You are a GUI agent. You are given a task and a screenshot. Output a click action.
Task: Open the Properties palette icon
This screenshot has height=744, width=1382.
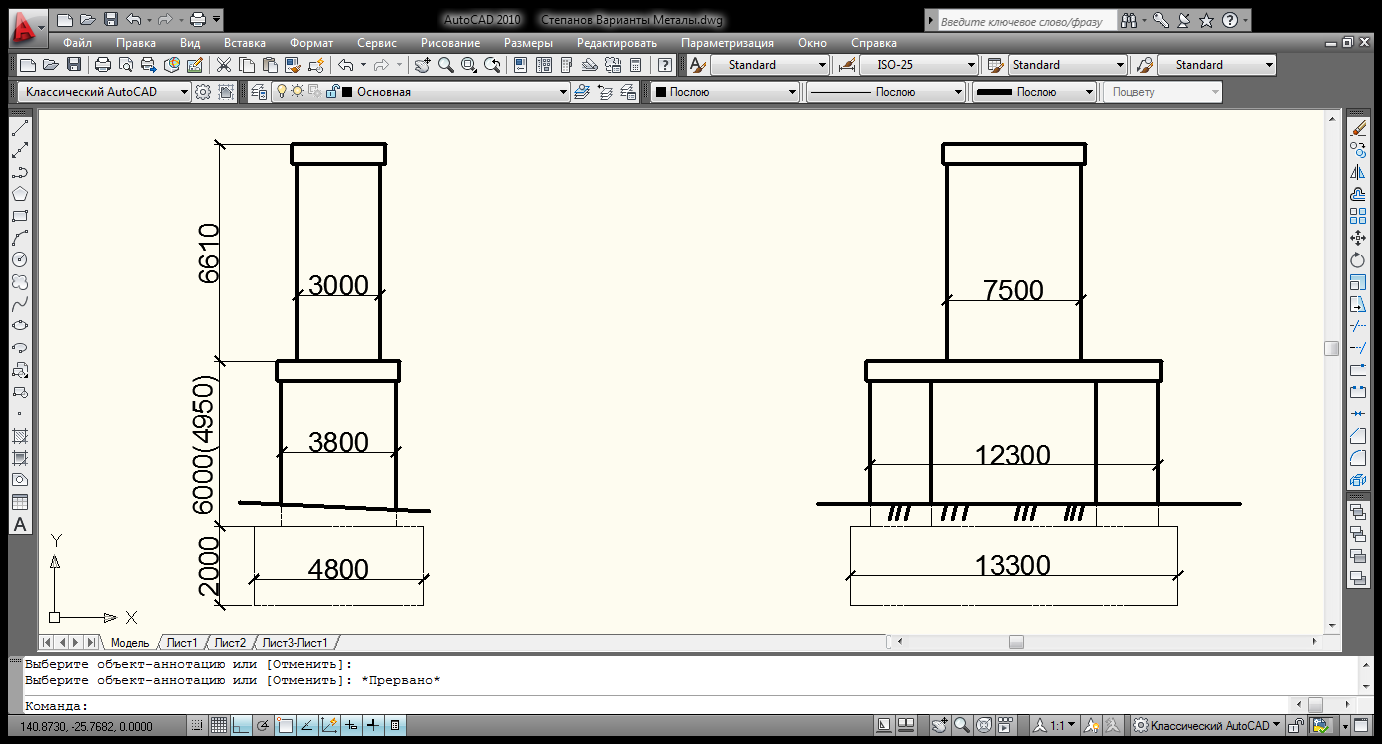(520, 65)
